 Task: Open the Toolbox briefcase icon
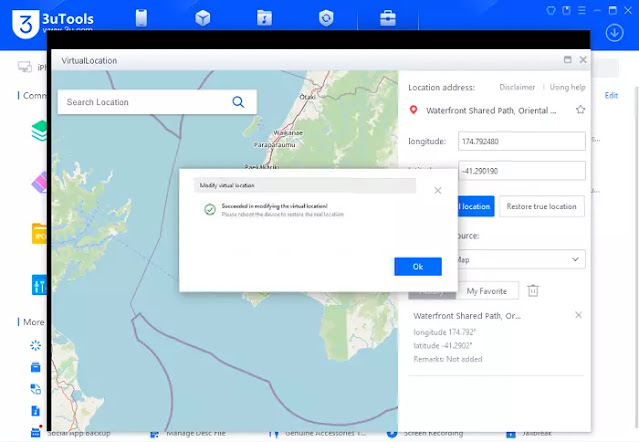coord(388,18)
